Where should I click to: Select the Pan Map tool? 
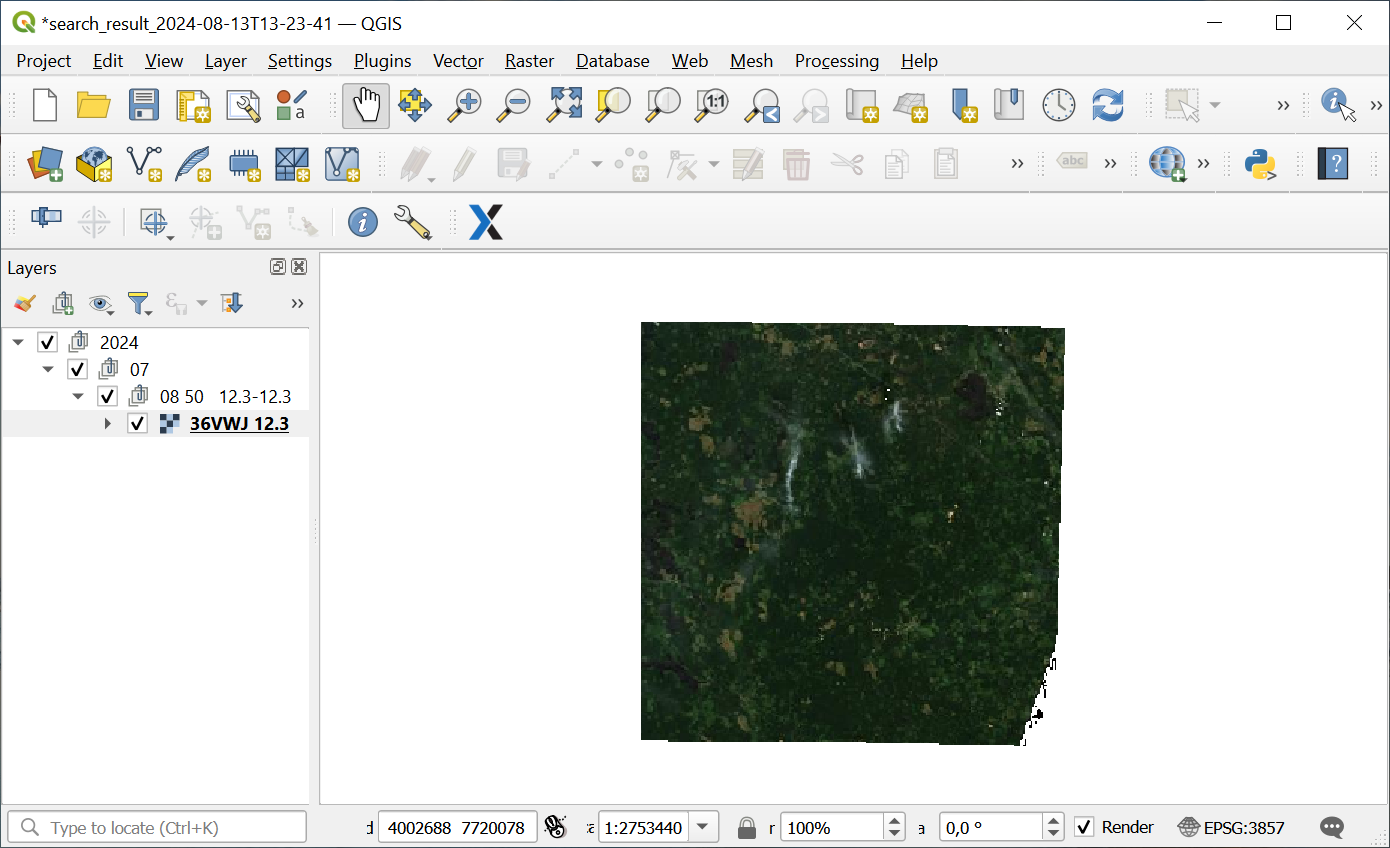pyautogui.click(x=365, y=104)
